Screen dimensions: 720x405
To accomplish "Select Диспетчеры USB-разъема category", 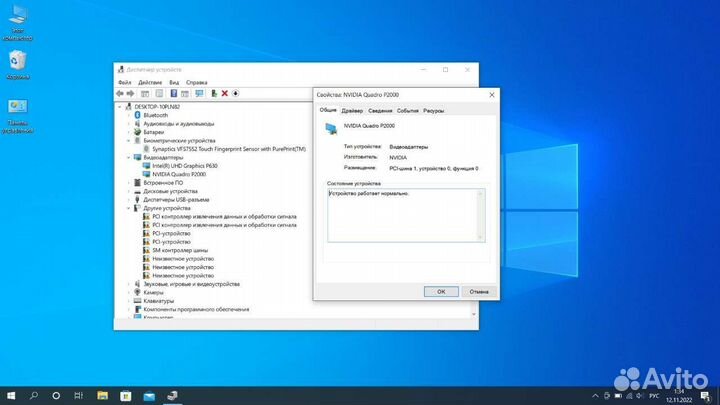I will click(176, 200).
